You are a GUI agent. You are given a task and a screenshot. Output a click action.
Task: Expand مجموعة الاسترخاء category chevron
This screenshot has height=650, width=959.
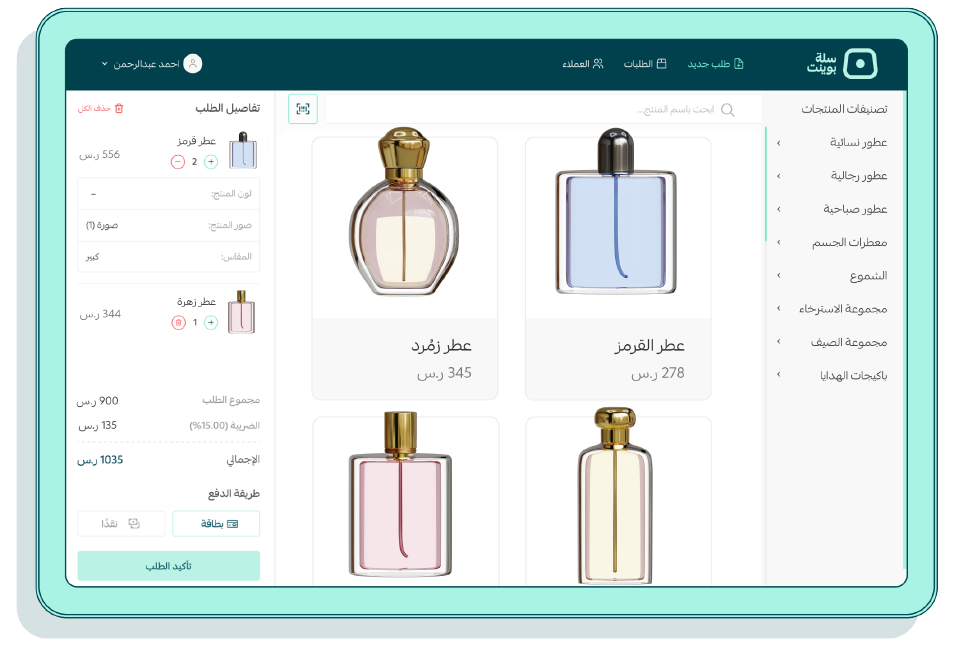point(779,308)
